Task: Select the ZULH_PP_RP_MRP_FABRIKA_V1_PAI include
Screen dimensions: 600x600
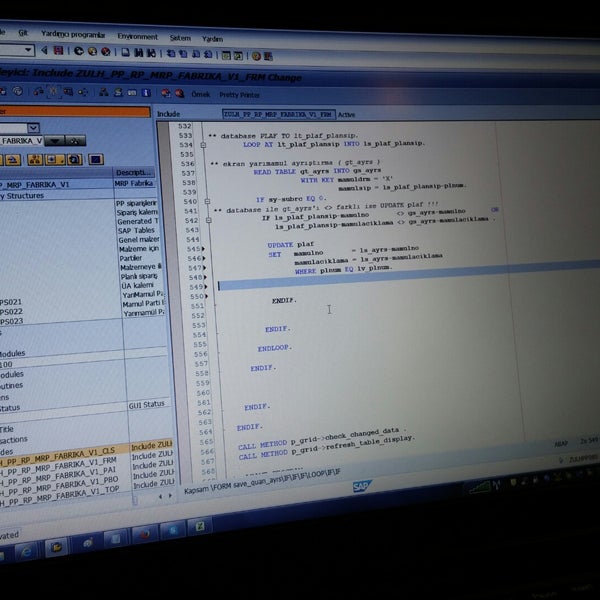Action: pos(59,476)
